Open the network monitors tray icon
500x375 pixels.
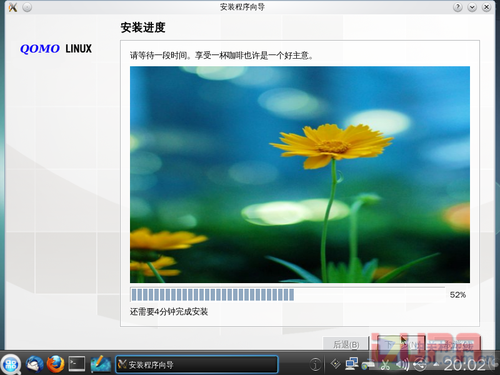pos(352,364)
